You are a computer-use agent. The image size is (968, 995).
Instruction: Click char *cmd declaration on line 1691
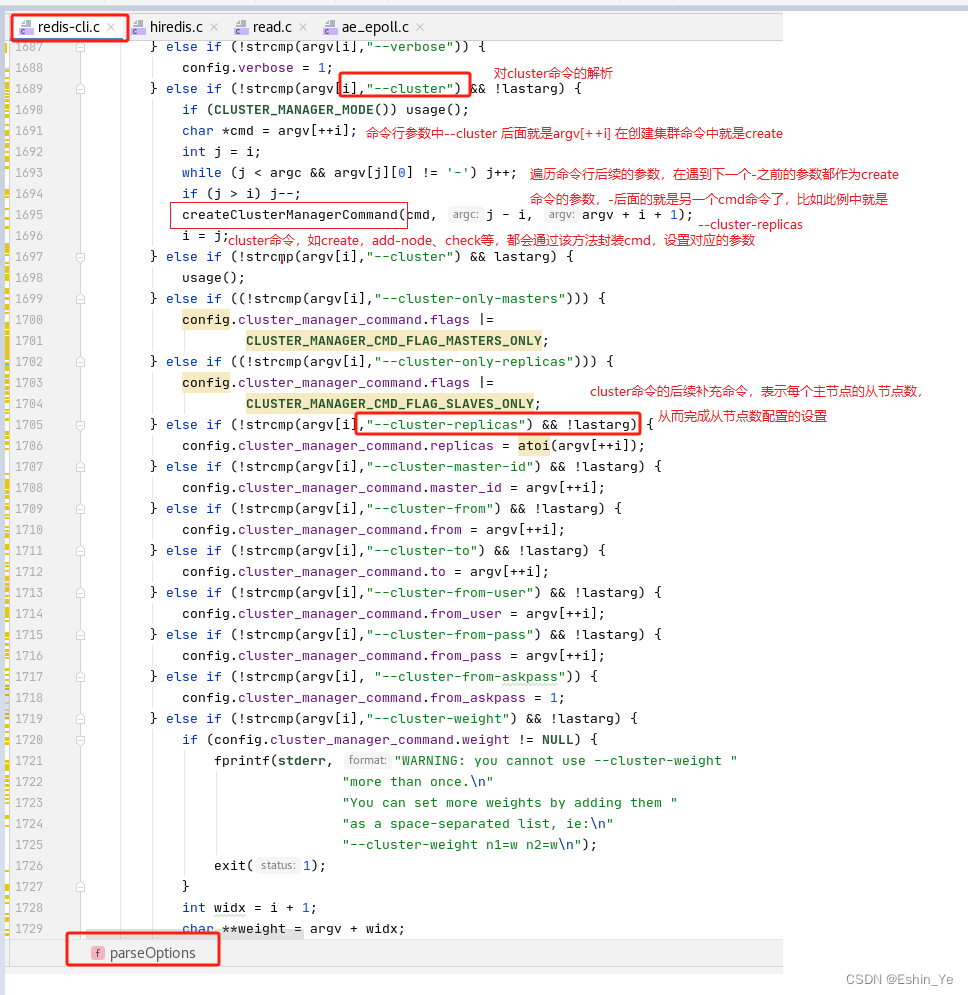[x=217, y=131]
